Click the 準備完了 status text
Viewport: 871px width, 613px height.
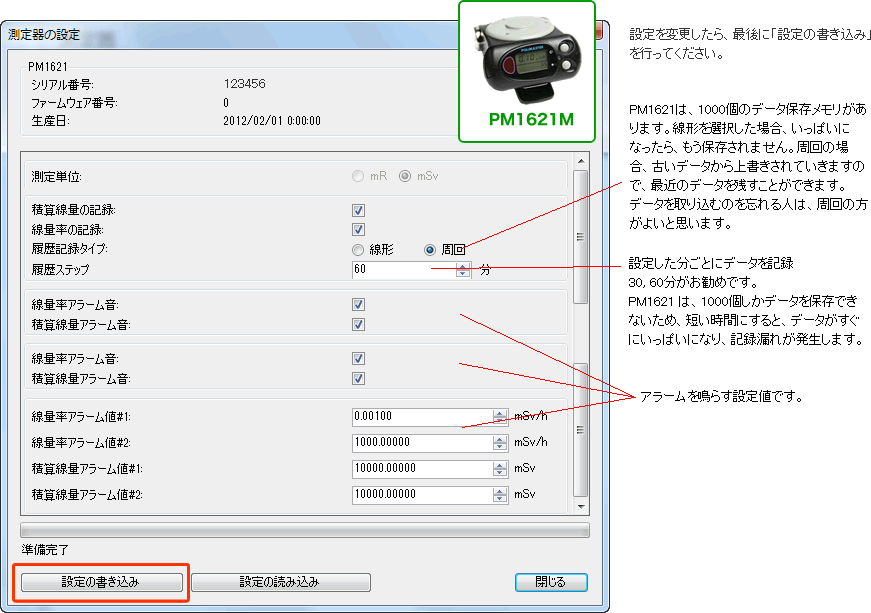click(x=45, y=550)
